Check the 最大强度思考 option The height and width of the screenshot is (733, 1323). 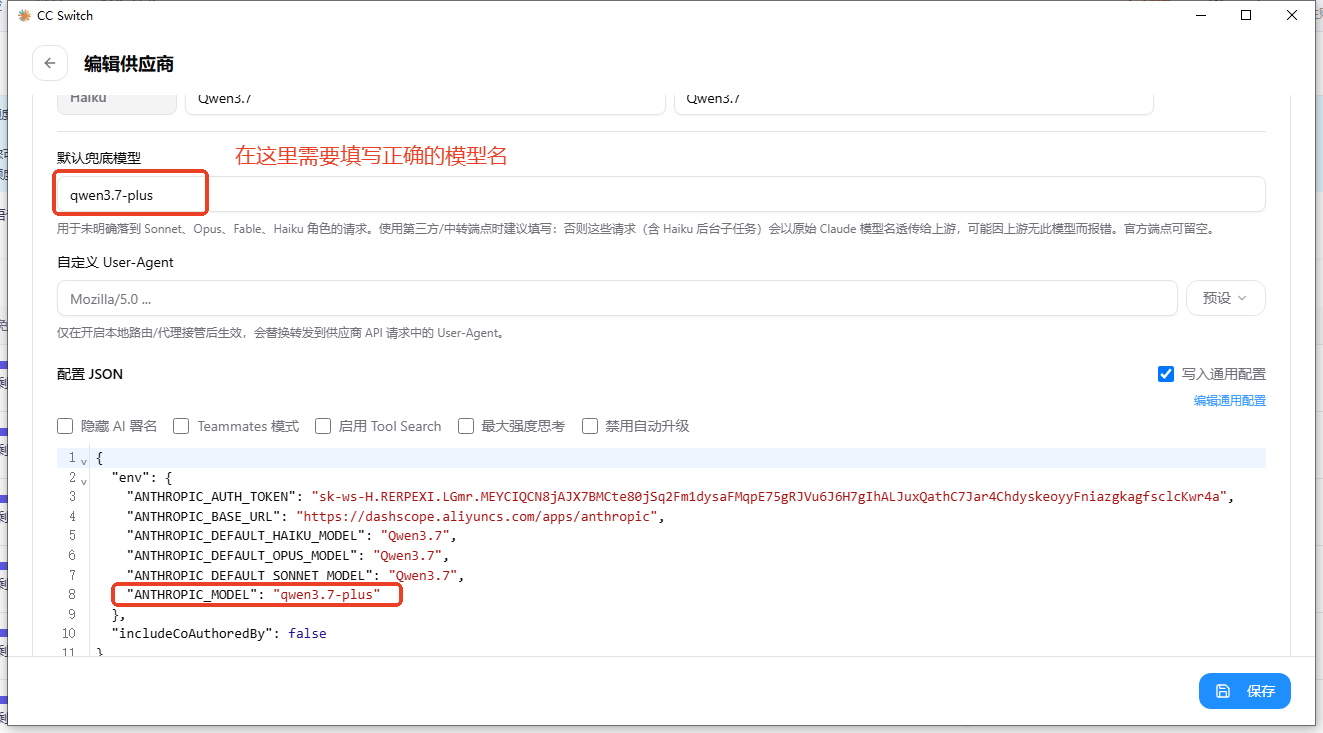click(466, 426)
